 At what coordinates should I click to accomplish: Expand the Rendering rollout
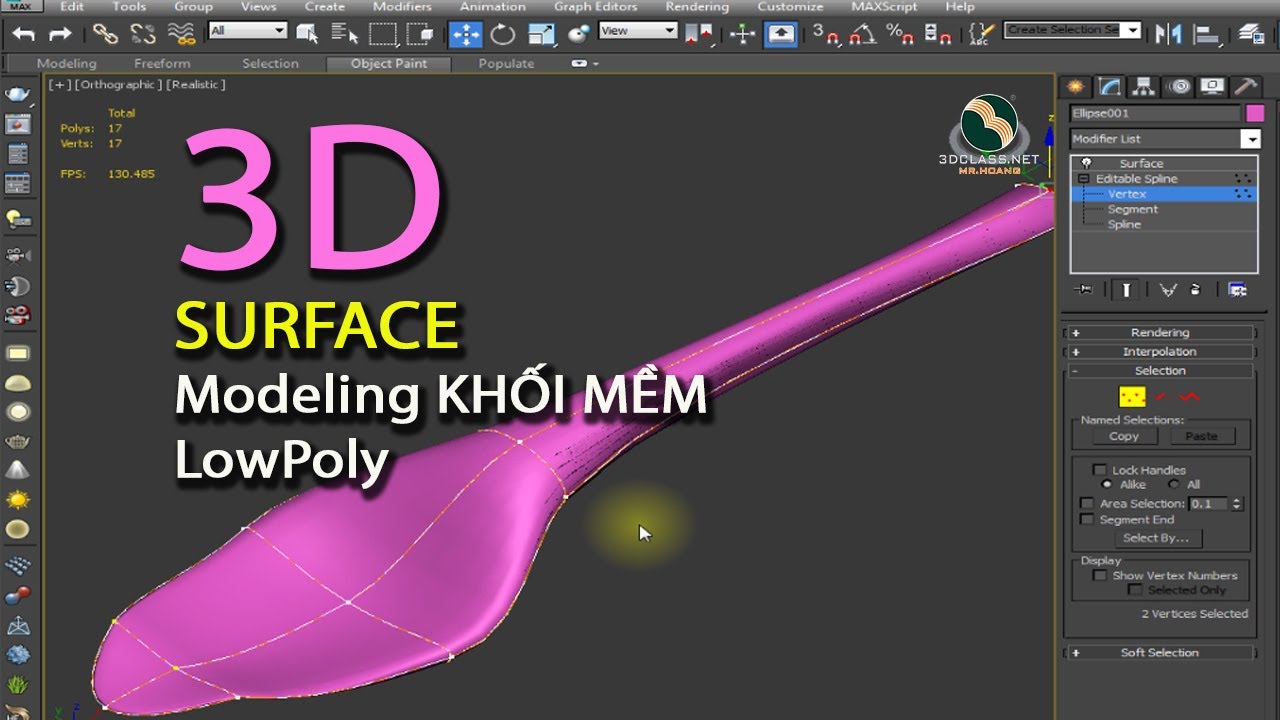(x=1160, y=332)
